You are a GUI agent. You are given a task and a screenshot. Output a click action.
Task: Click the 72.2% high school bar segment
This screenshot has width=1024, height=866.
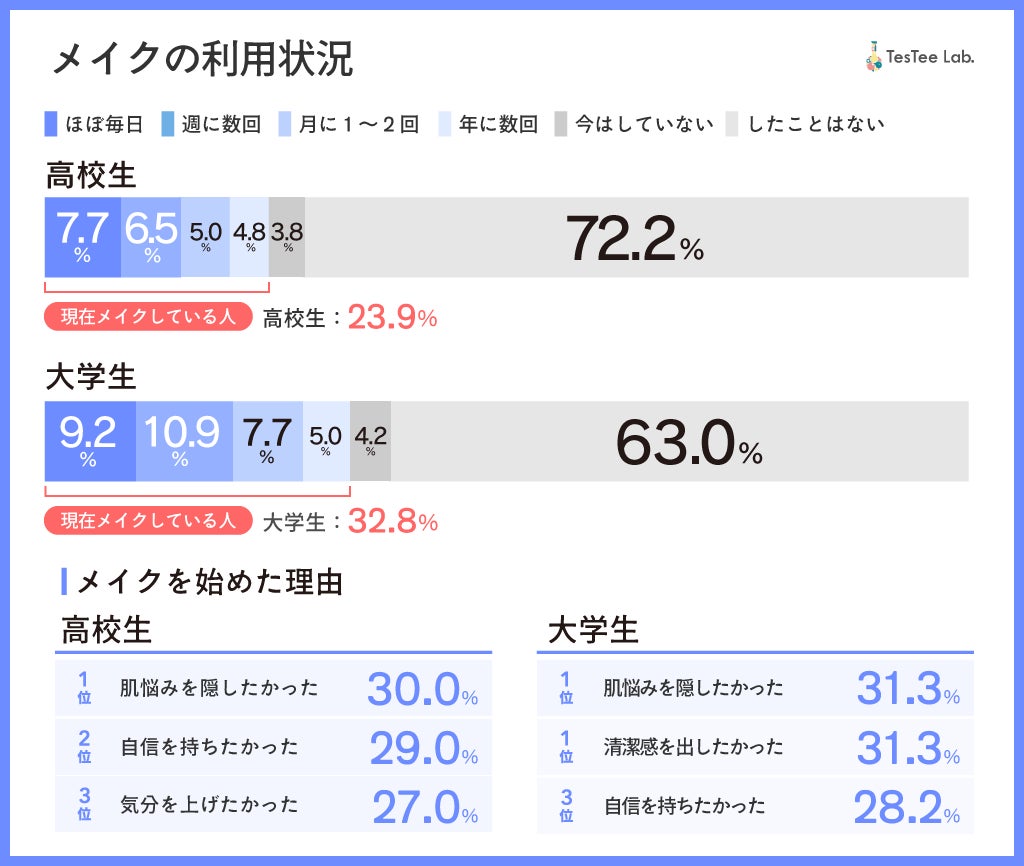[x=636, y=237]
